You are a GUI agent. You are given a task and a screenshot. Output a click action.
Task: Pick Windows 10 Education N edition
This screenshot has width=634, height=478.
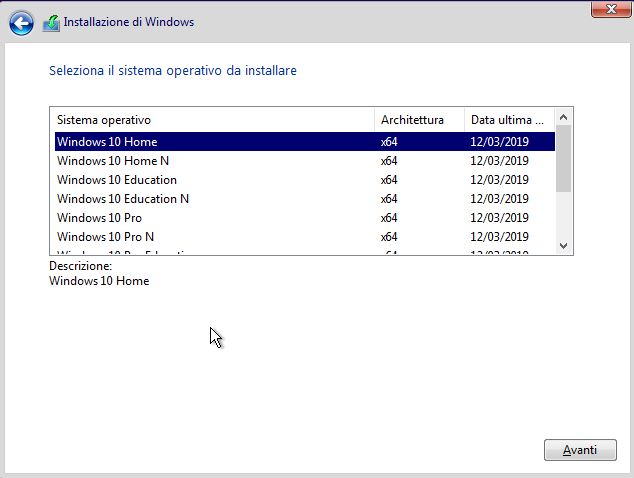(x=305, y=199)
